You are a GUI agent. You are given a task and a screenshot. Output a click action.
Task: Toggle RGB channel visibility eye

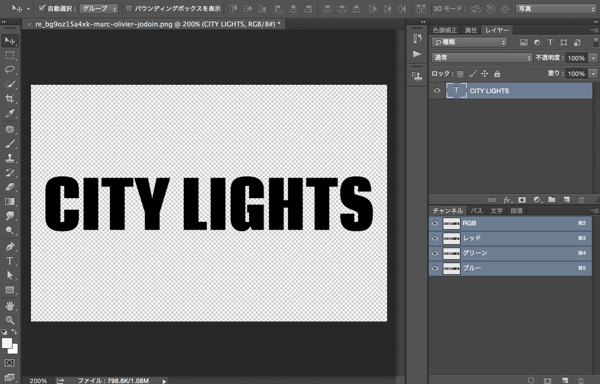pyautogui.click(x=435, y=223)
